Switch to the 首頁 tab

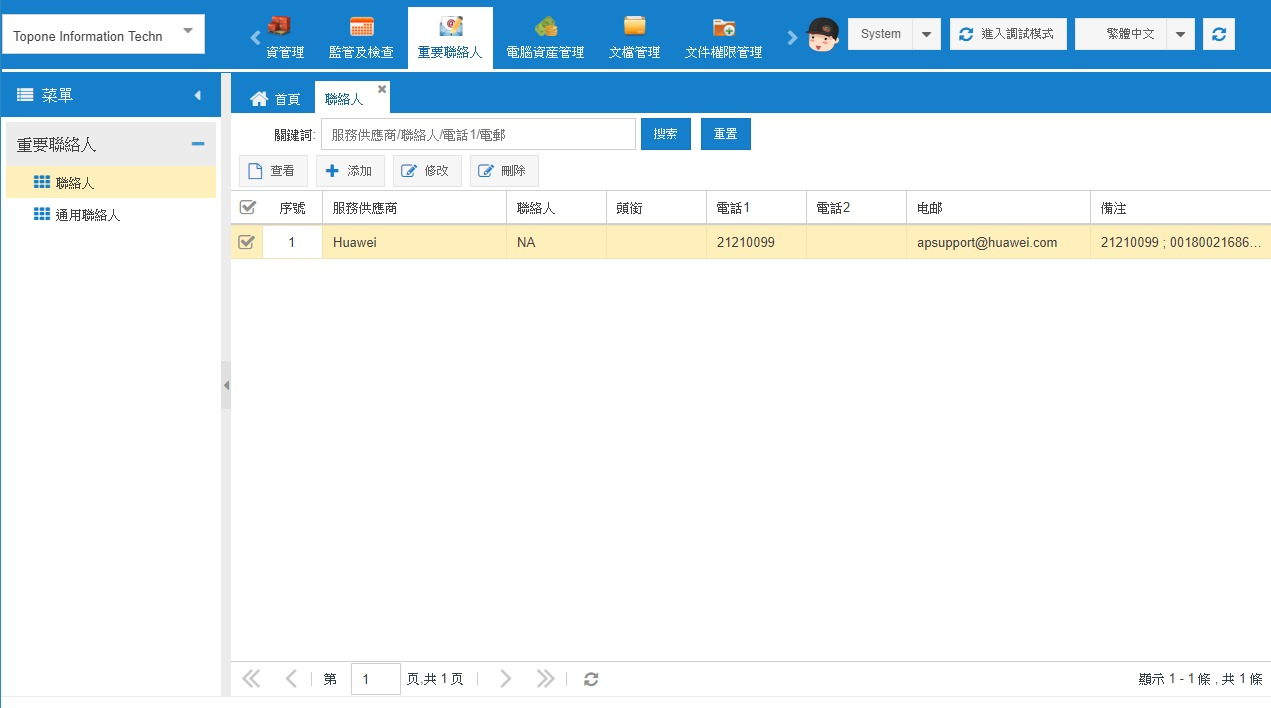tap(275, 98)
